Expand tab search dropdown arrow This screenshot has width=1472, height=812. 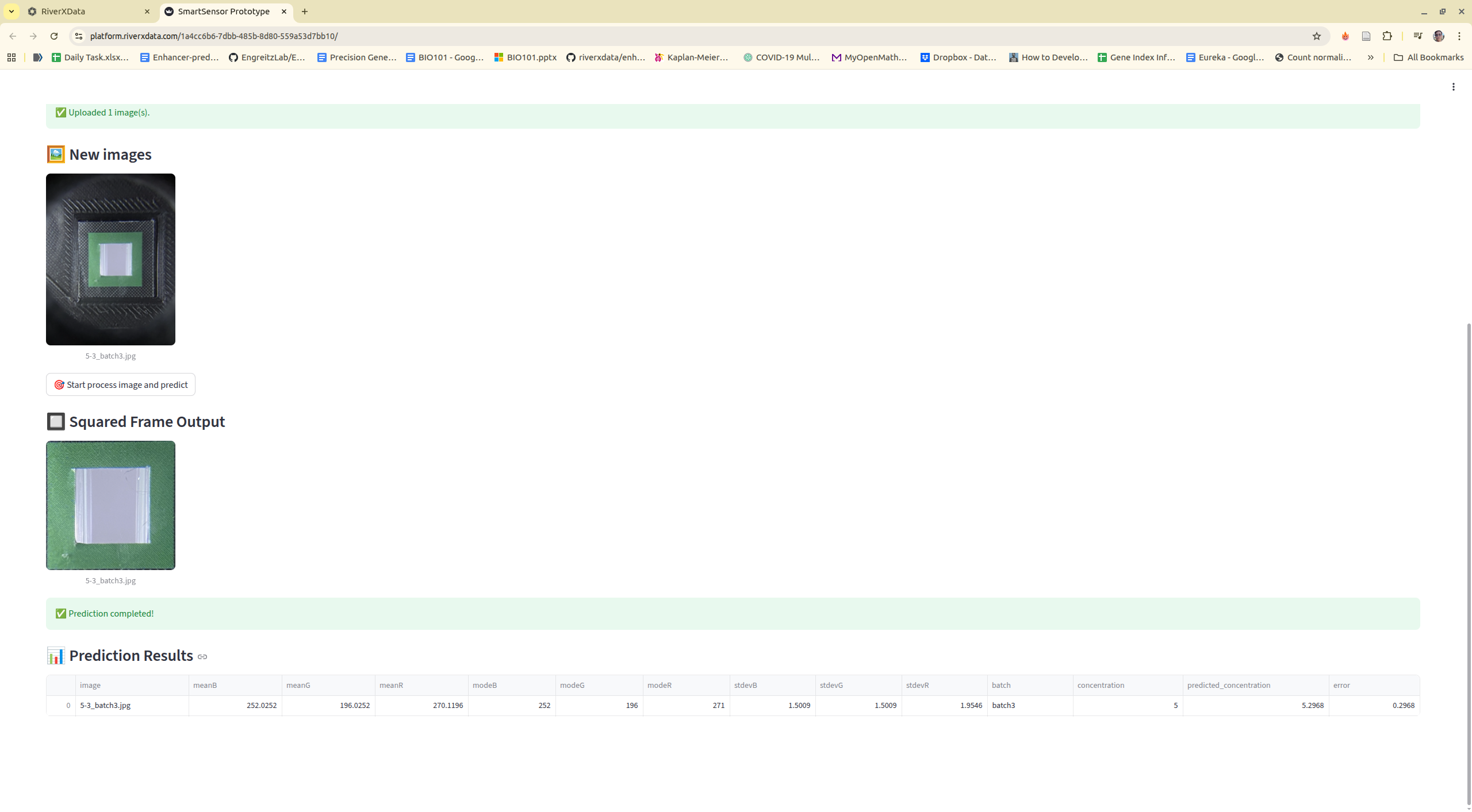pos(11,11)
